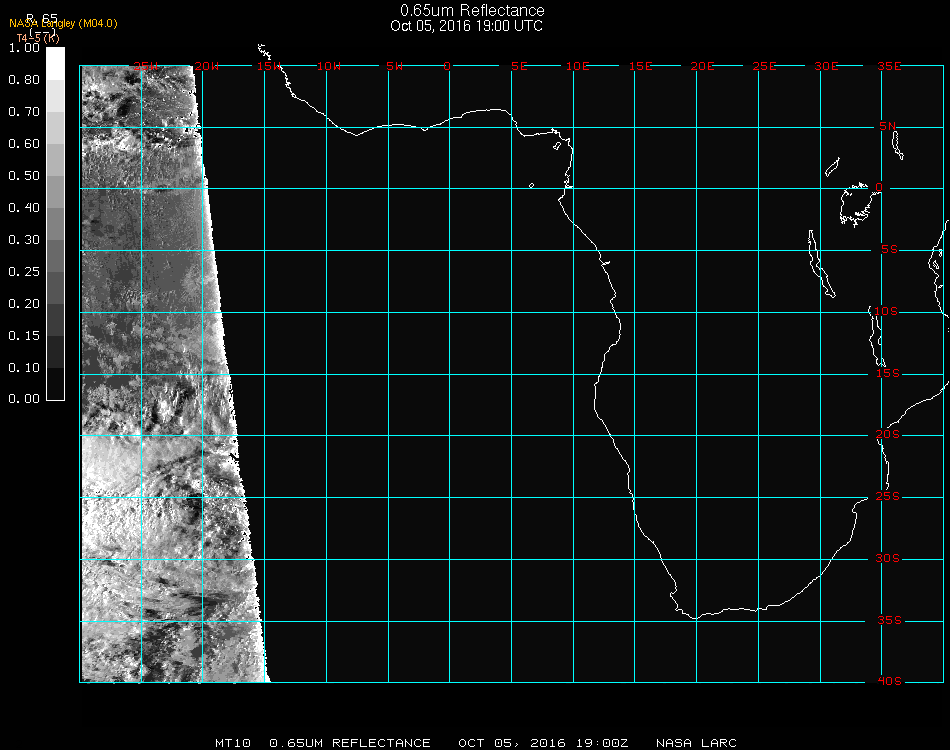Click the 0.15 colorbar scale value
Screen dimensions: 950x750
click(x=24, y=336)
